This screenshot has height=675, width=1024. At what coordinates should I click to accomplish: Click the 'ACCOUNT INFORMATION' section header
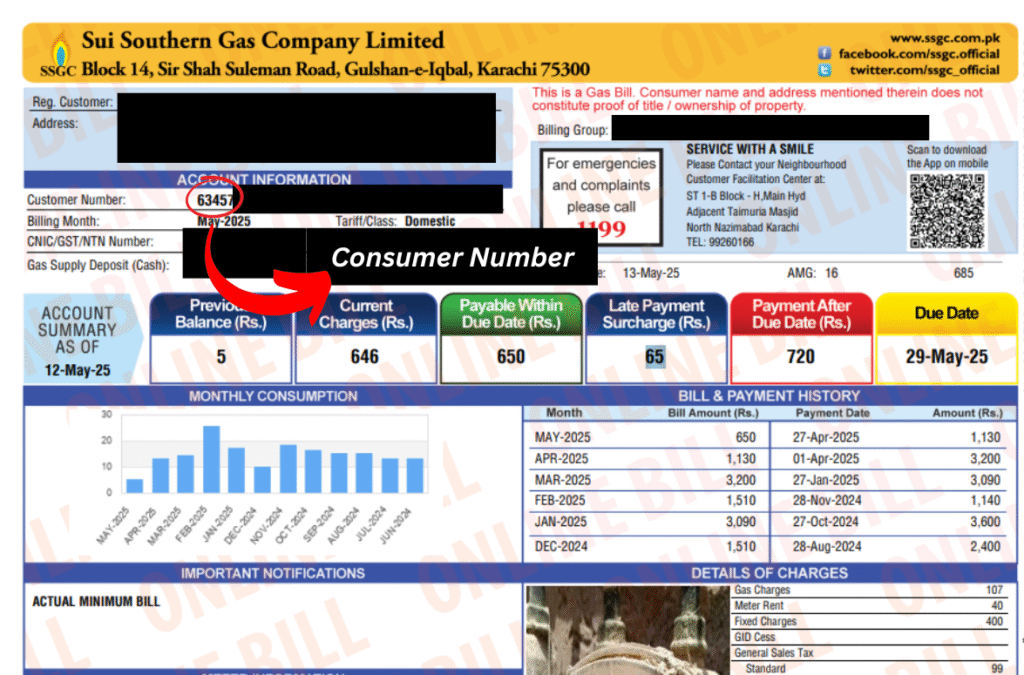coord(264,180)
